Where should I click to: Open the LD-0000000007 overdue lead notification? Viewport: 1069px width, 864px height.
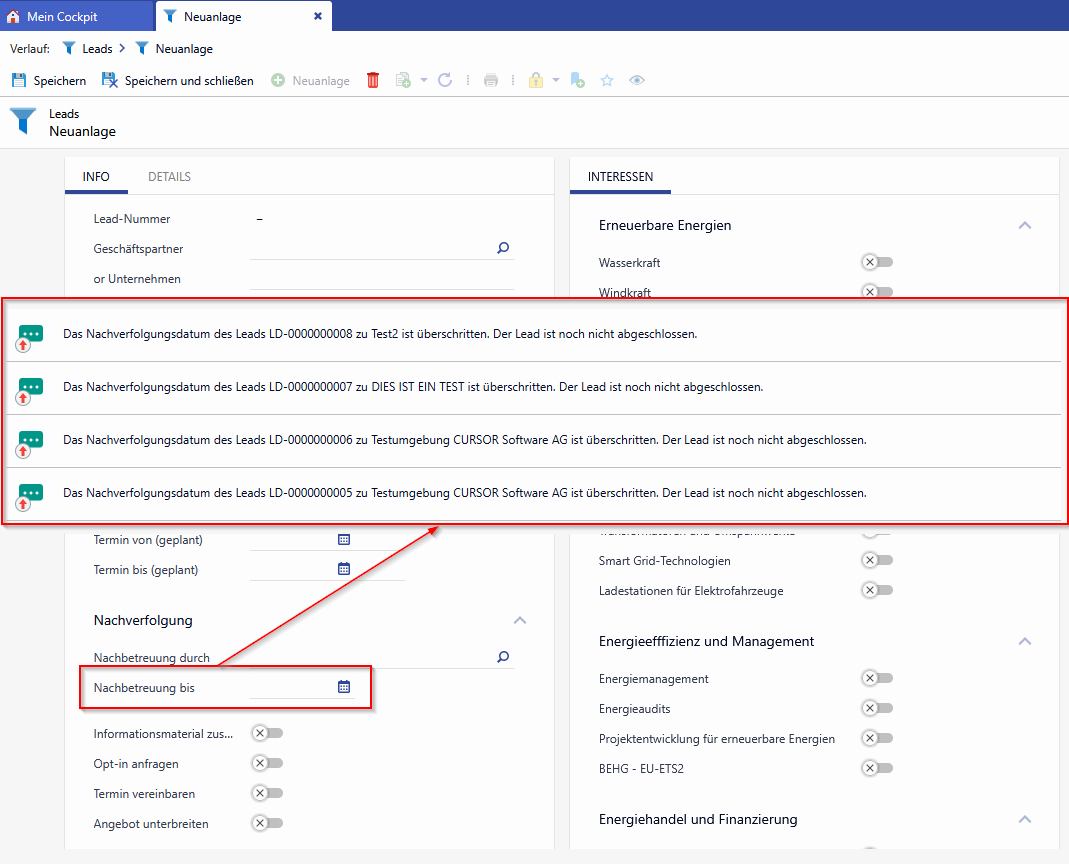[412, 387]
